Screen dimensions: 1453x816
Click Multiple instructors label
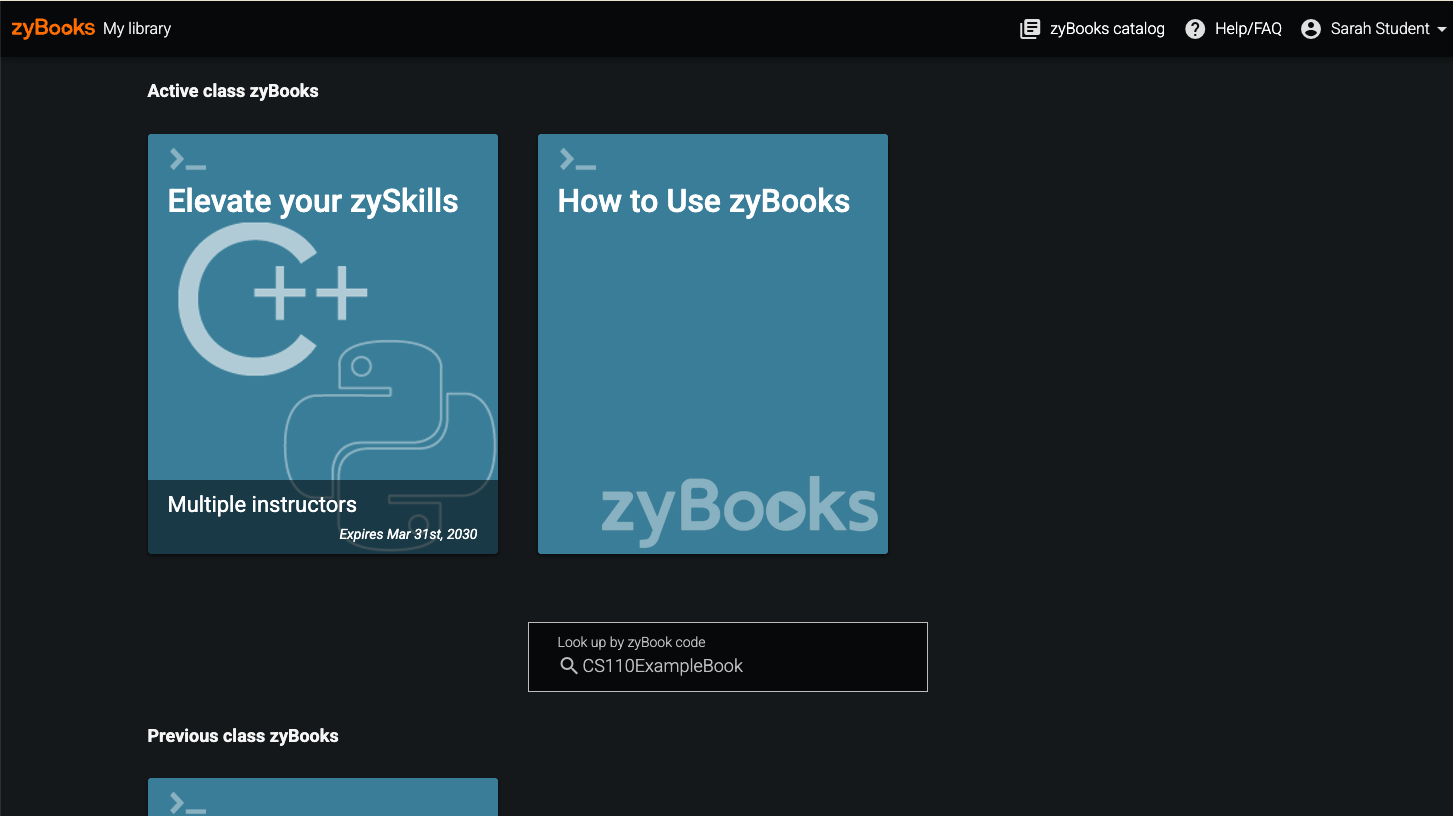[x=262, y=504]
